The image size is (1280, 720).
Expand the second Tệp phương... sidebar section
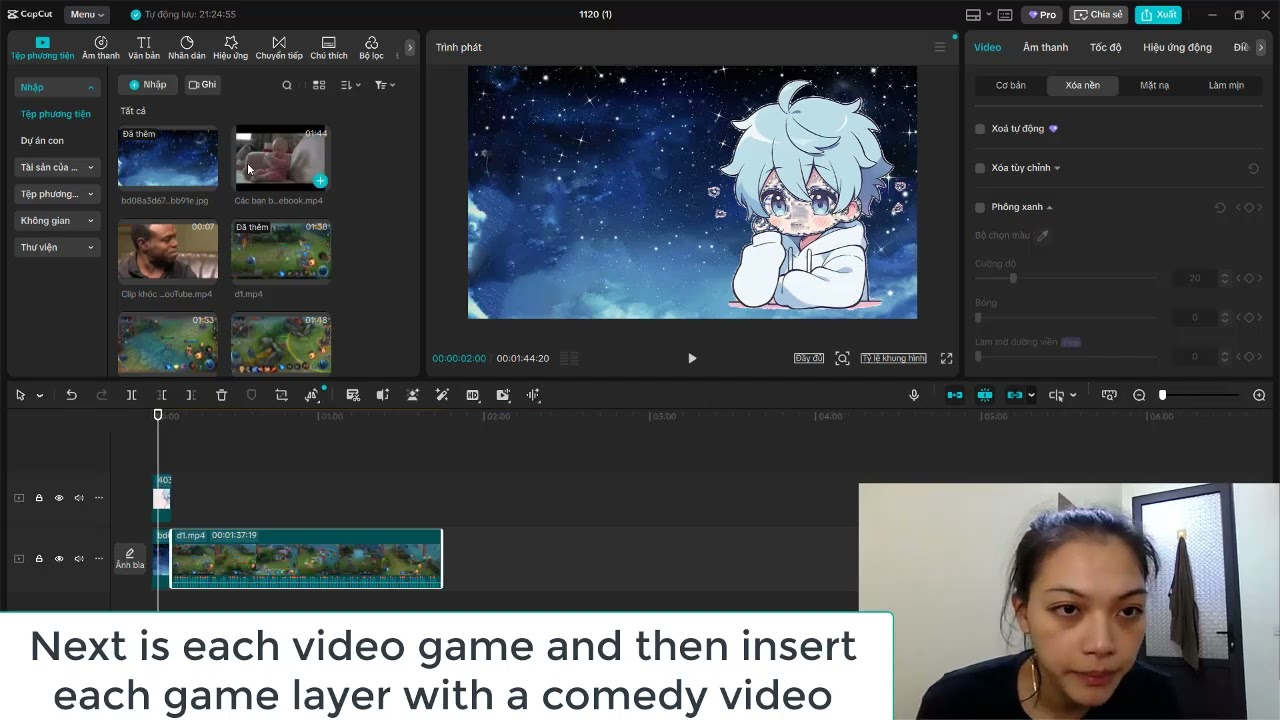(58, 194)
